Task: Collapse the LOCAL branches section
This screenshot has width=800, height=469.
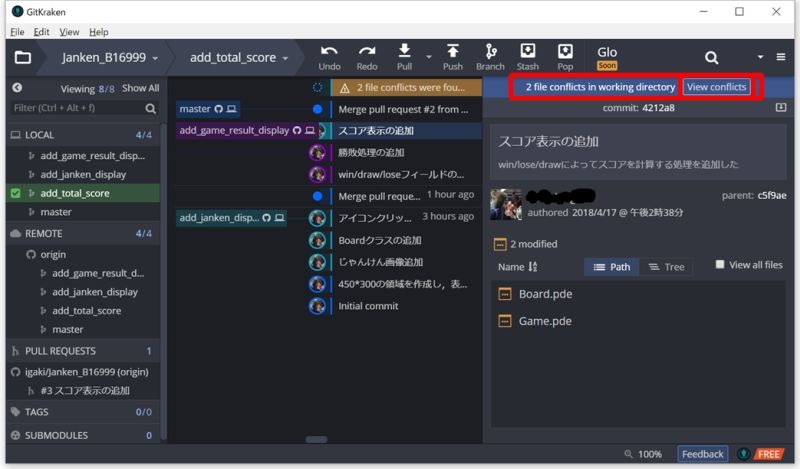Action: [16, 134]
